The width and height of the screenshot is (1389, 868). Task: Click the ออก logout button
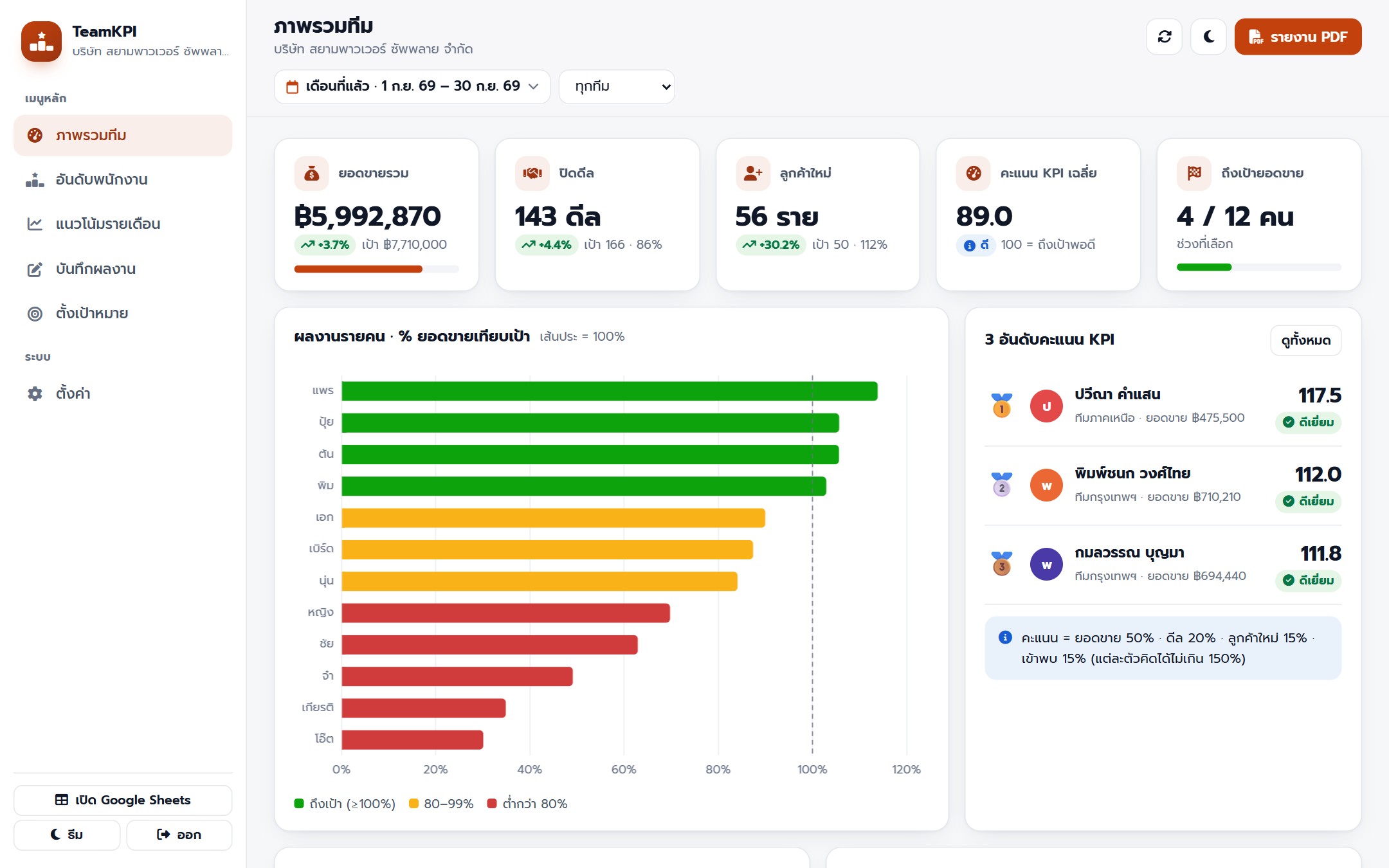click(179, 835)
